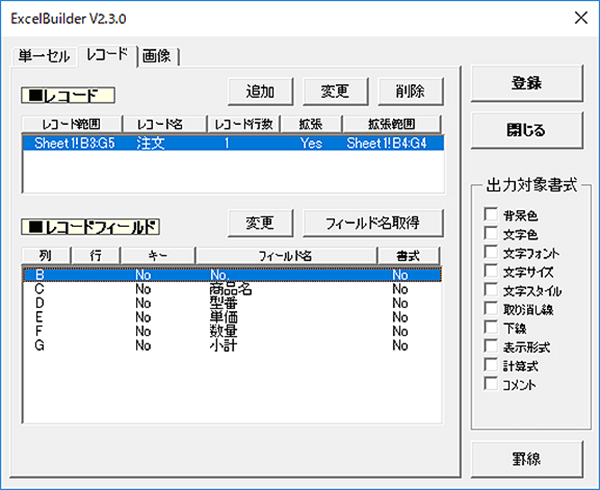Select the 型番 field row
The height and width of the screenshot is (490, 600).
233,303
